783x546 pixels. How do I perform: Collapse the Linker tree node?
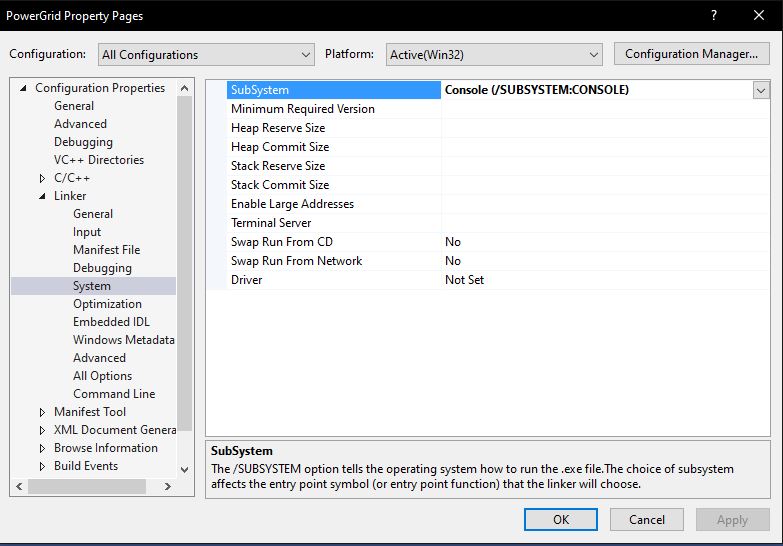coord(42,196)
